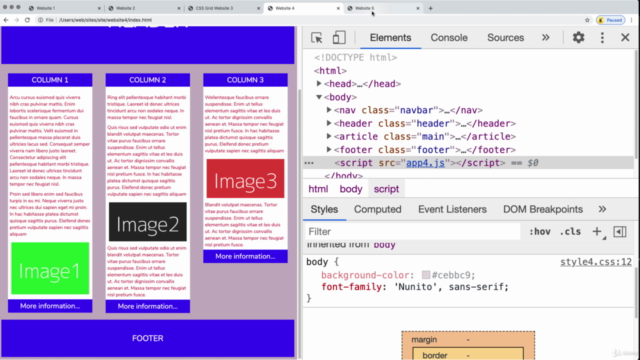Viewport: 640px width, 360px height.
Task: Expand the article main node
Action: pyautogui.click(x=329, y=136)
